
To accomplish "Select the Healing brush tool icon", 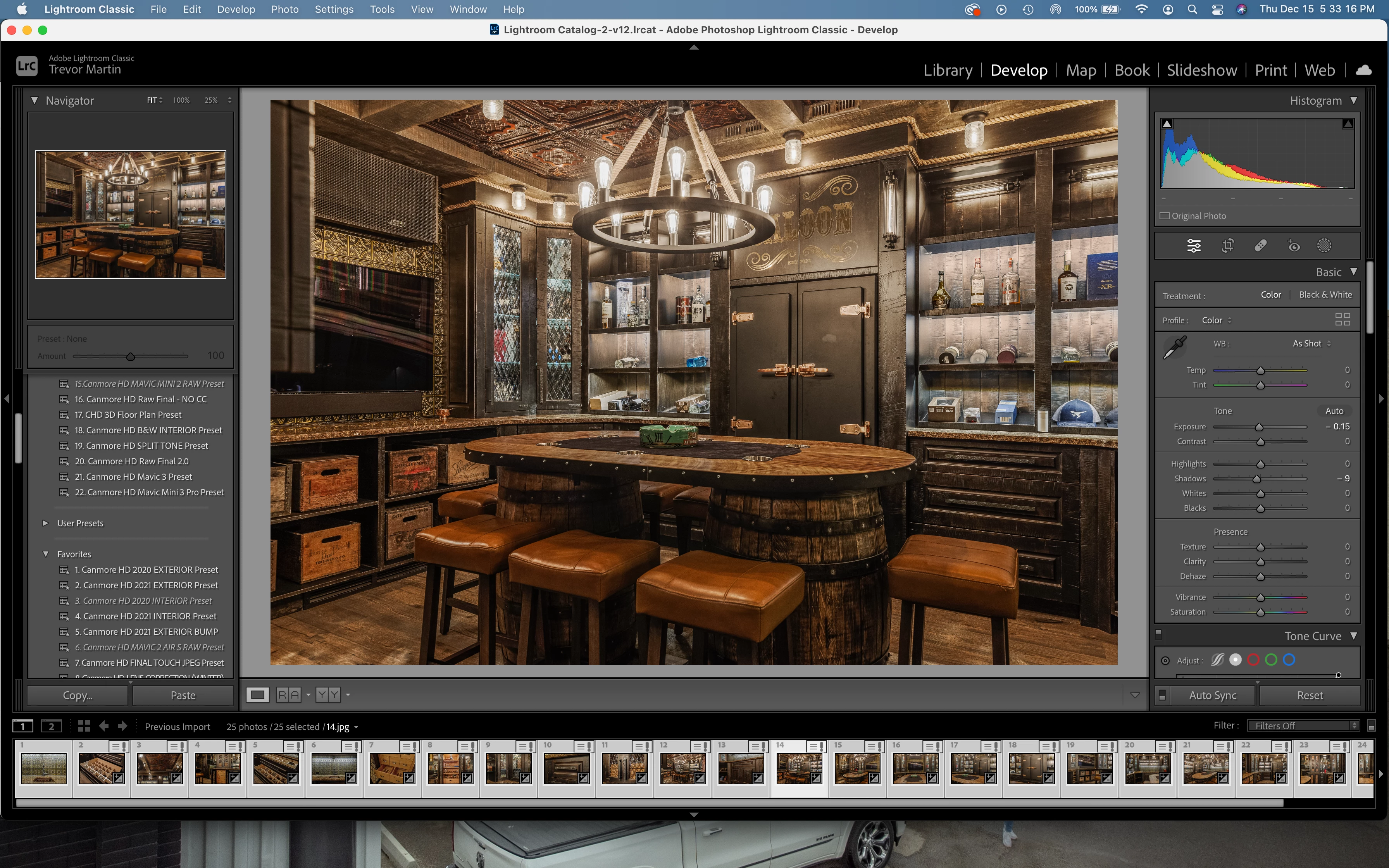I will pyautogui.click(x=1260, y=246).
